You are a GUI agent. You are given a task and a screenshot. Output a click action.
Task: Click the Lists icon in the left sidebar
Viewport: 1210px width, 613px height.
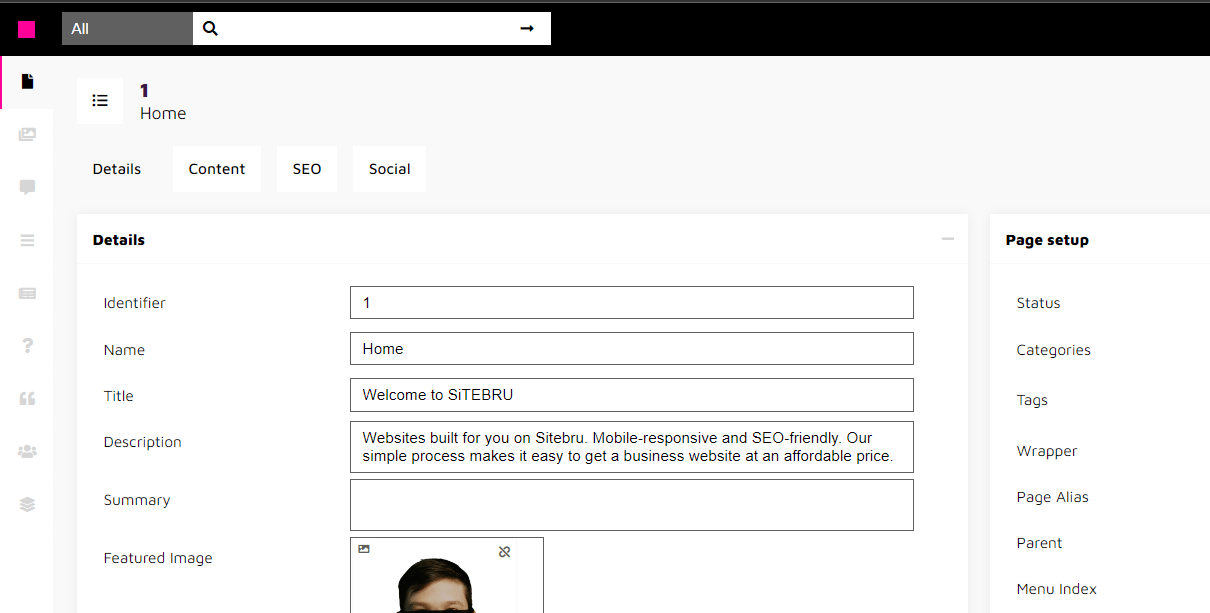[26, 240]
